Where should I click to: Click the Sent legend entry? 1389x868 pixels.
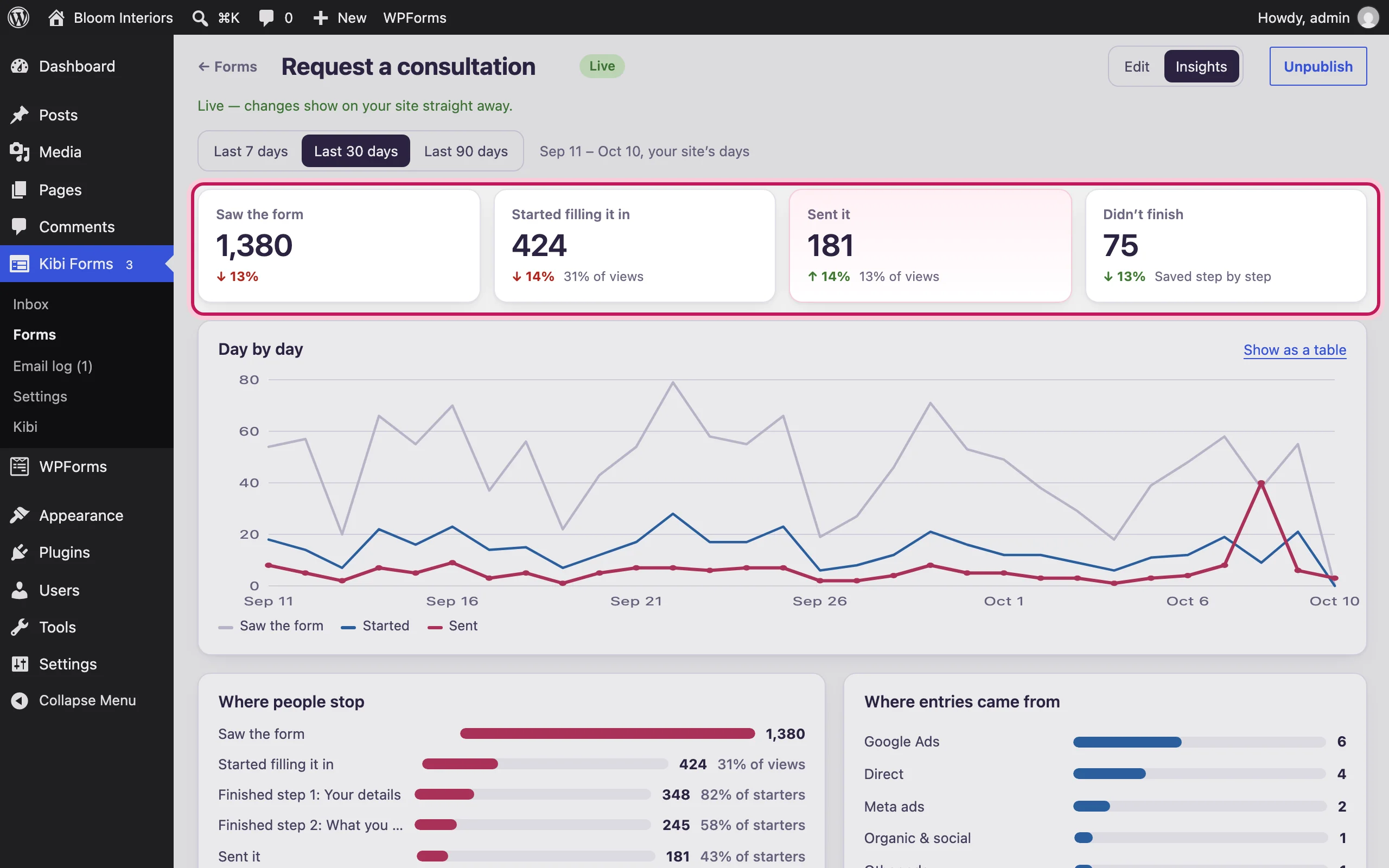tap(453, 626)
